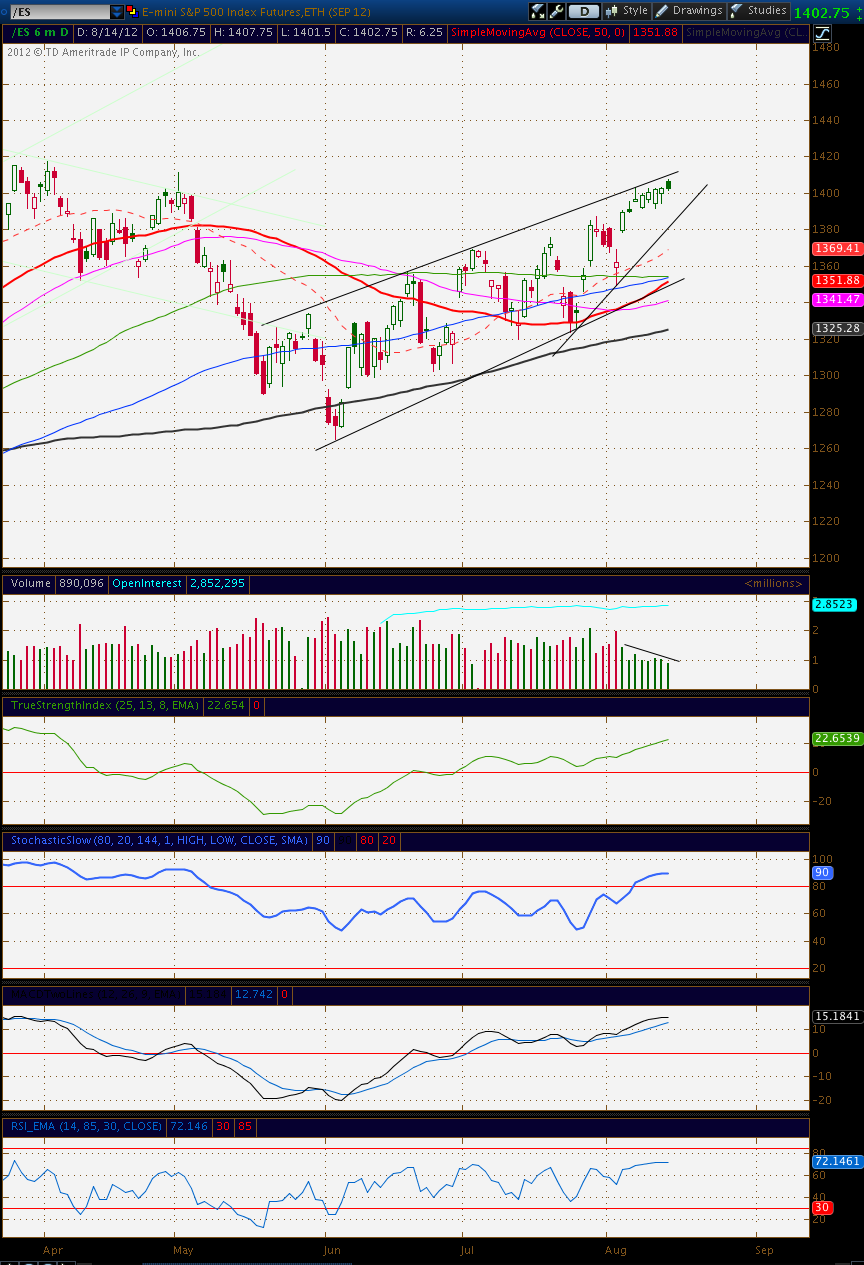The height and width of the screenshot is (1265, 864).
Task: Click the 1369.41 price bubble
Action: 837,248
